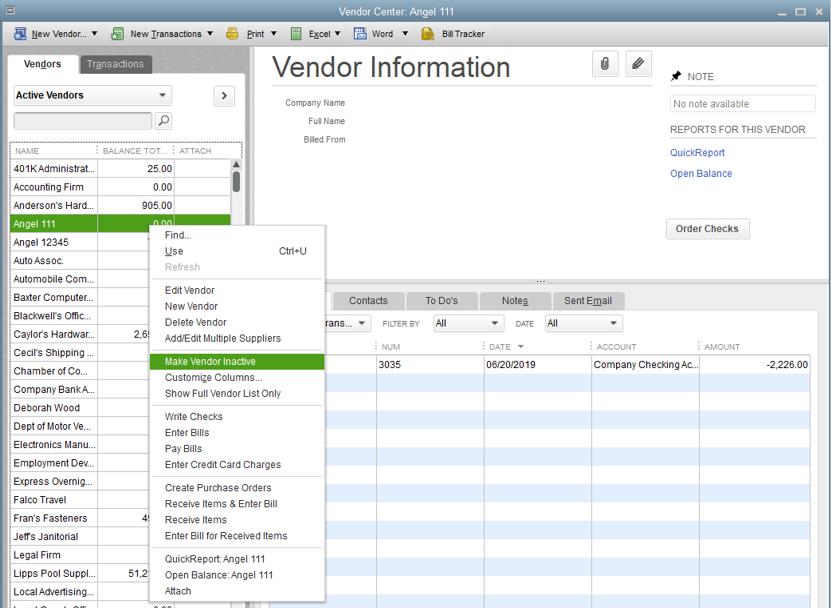Screen dimensions: 831x608
Task: Click the pencil edit vendor icon
Action: (638, 64)
